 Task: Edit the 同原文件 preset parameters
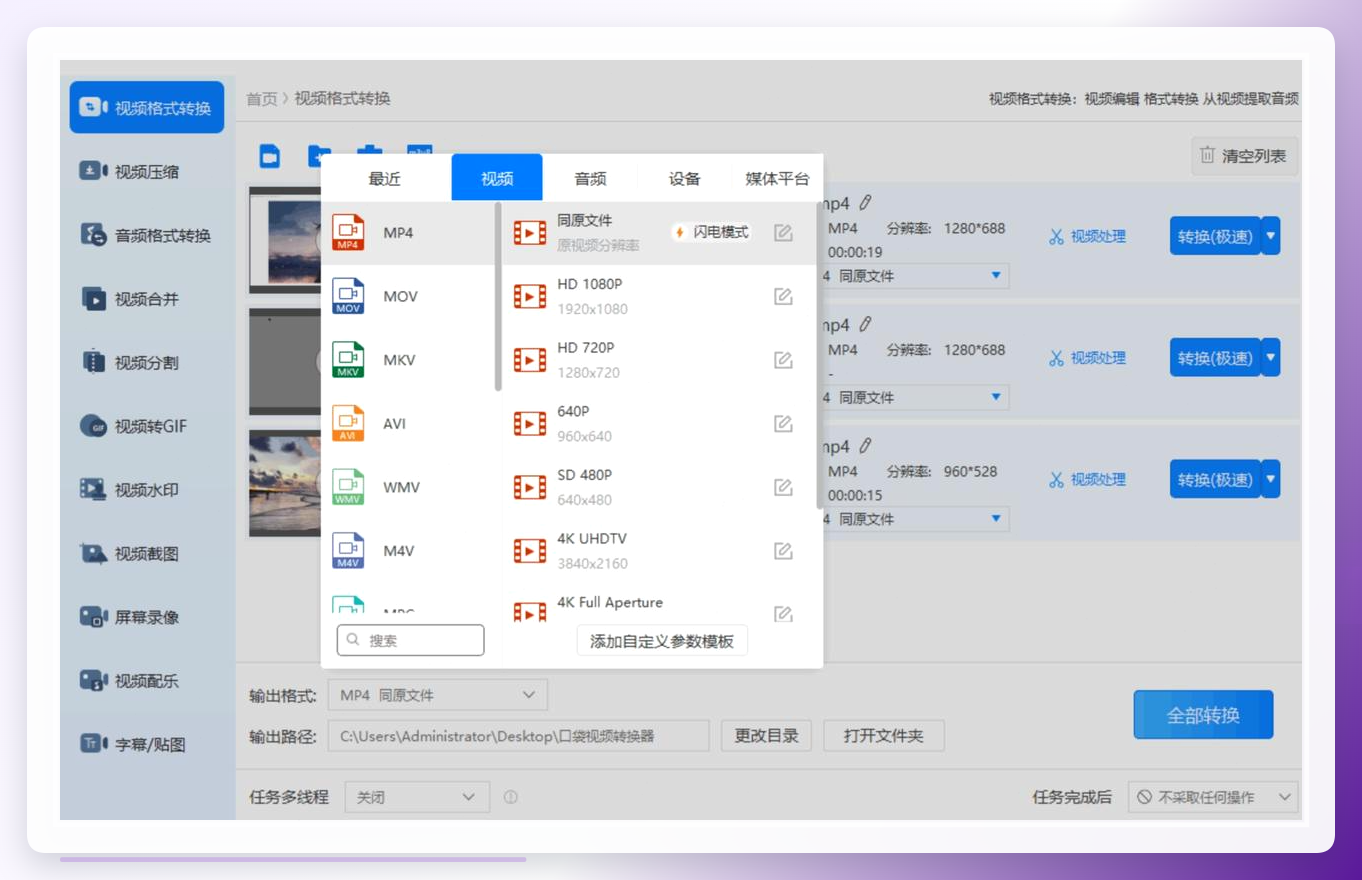[x=783, y=233]
